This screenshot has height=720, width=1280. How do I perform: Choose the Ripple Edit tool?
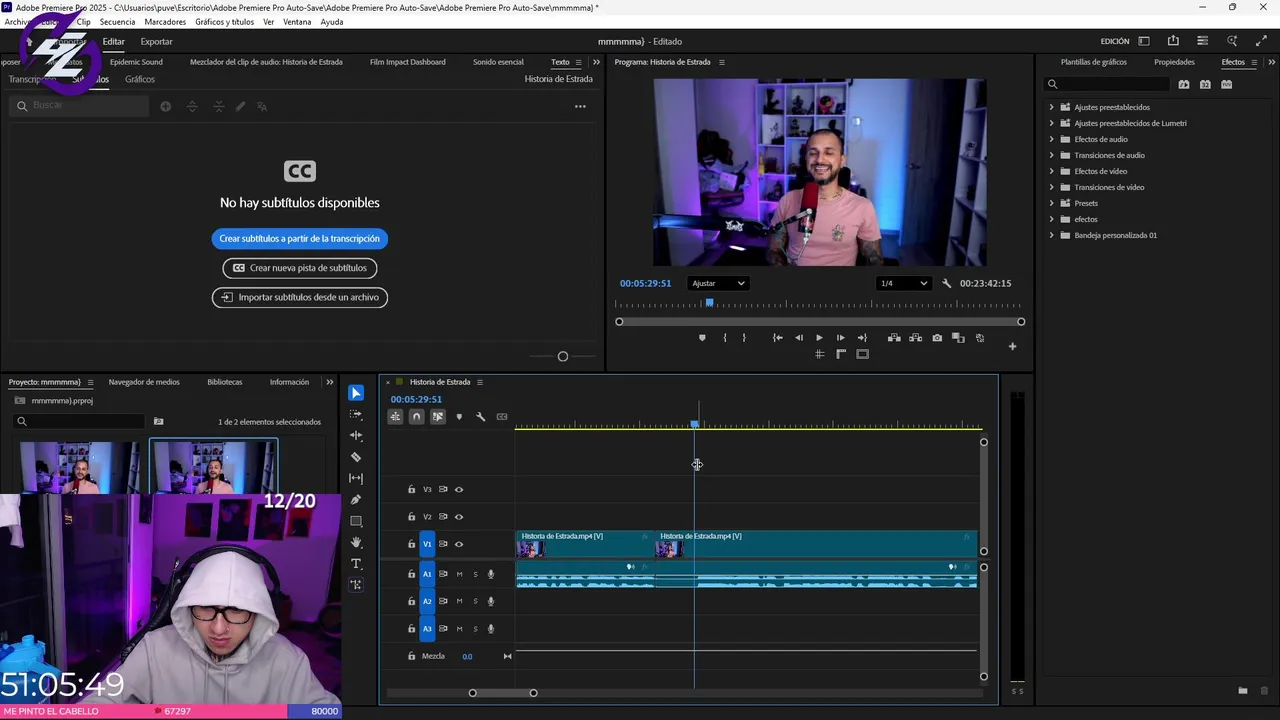point(356,436)
